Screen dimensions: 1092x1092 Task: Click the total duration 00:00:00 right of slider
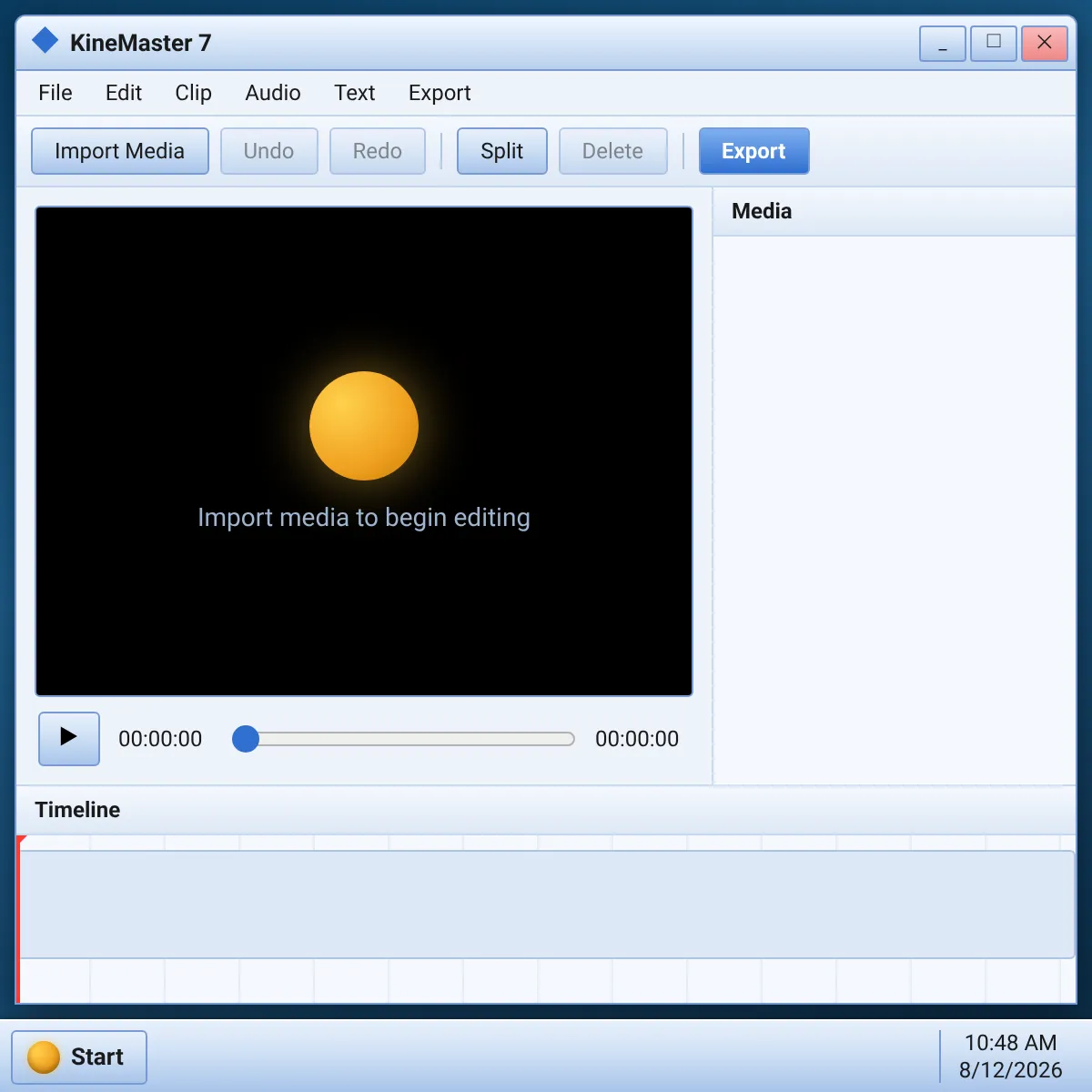click(637, 739)
